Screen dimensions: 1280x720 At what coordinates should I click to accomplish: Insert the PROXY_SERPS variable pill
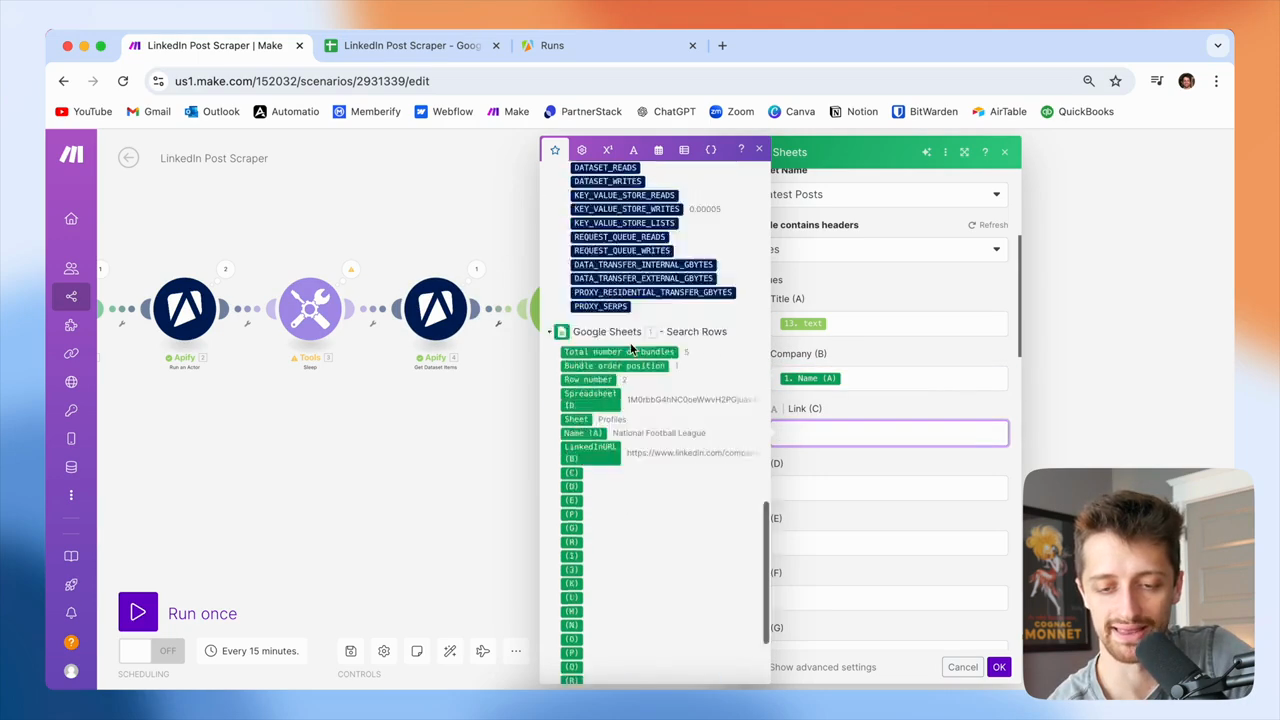click(601, 307)
